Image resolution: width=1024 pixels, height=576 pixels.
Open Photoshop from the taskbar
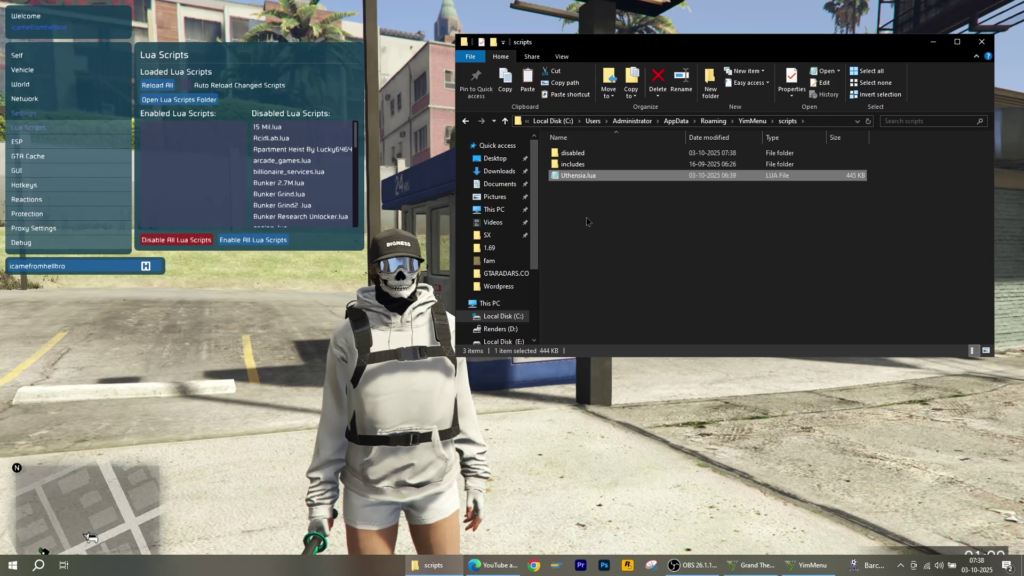coord(604,565)
